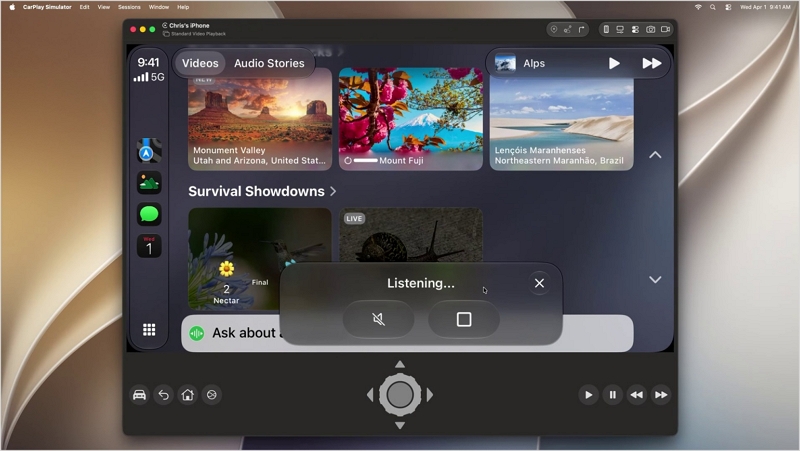
Task: Click the play hardware button at bottom right
Action: point(588,395)
